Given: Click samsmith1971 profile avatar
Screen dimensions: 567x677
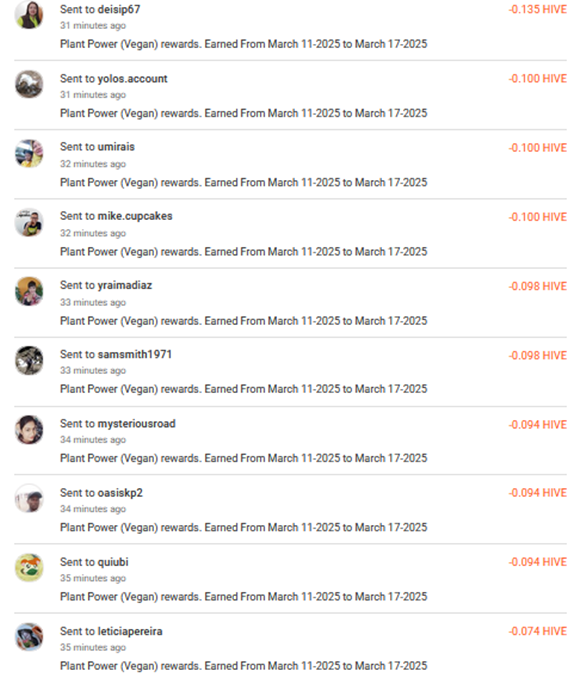Looking at the screenshot, I should (29, 361).
